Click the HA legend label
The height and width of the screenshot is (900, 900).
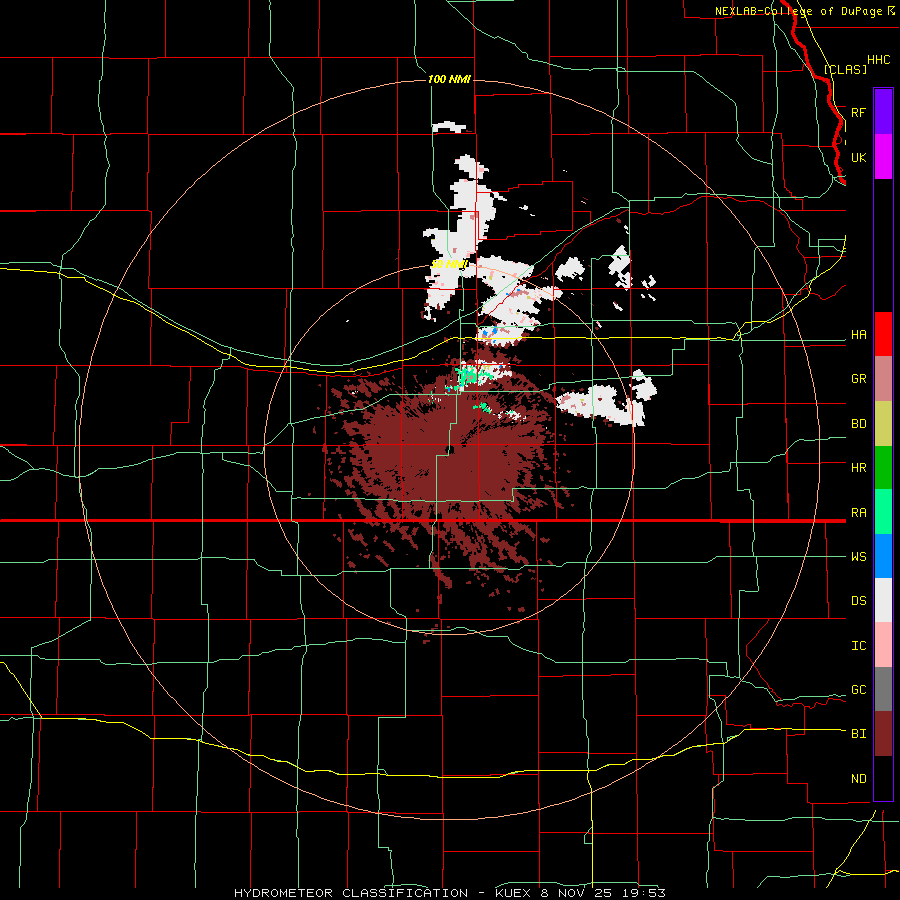coord(858,335)
